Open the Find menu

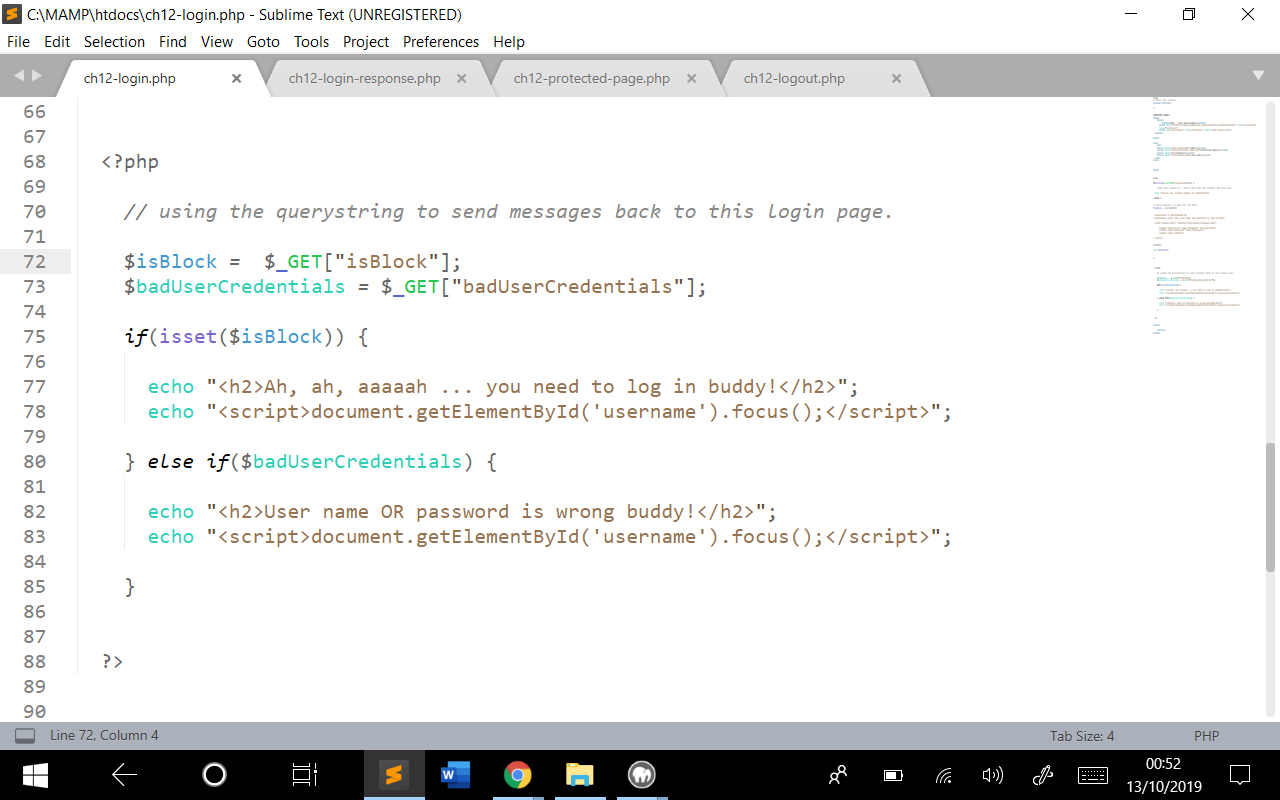[x=173, y=41]
